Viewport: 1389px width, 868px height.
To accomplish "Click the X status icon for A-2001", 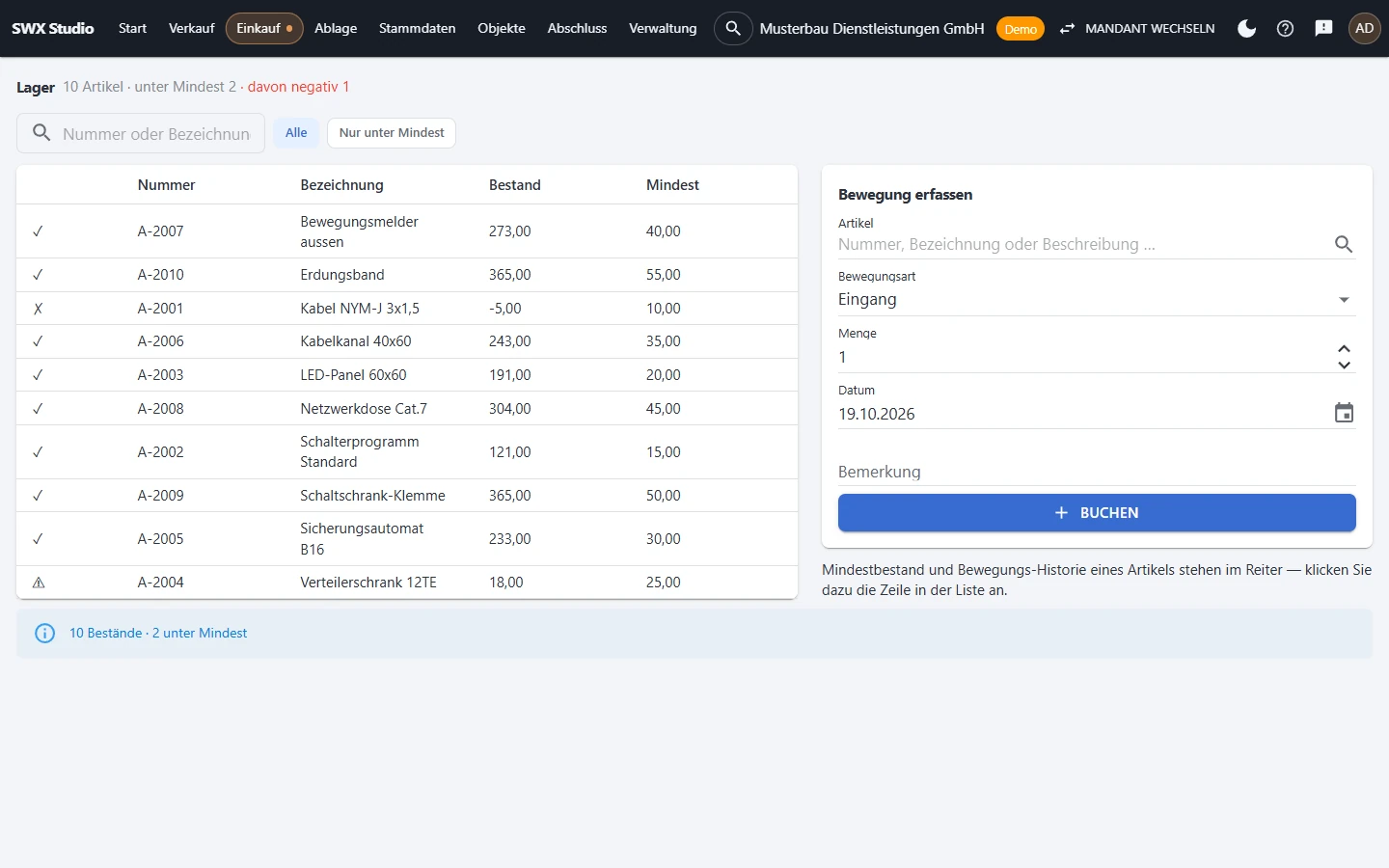I will point(39,309).
